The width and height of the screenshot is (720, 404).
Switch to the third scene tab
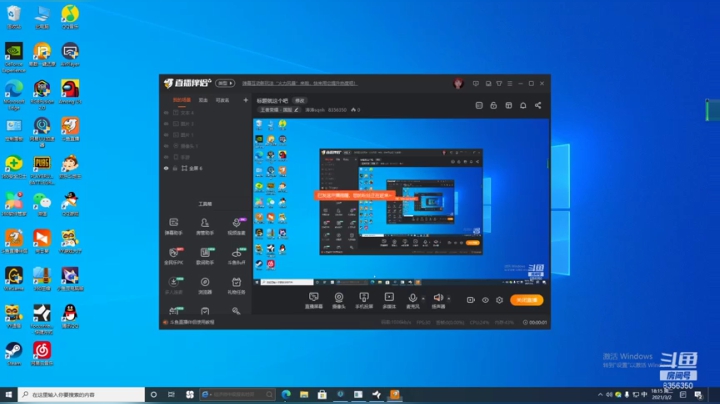coord(222,100)
